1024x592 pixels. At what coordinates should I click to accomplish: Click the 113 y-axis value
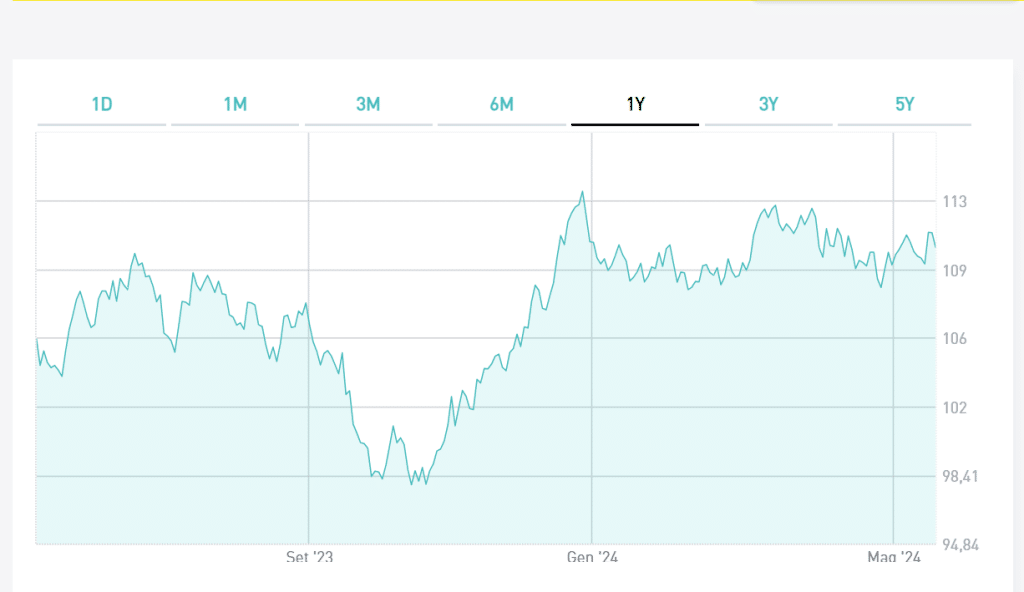955,202
